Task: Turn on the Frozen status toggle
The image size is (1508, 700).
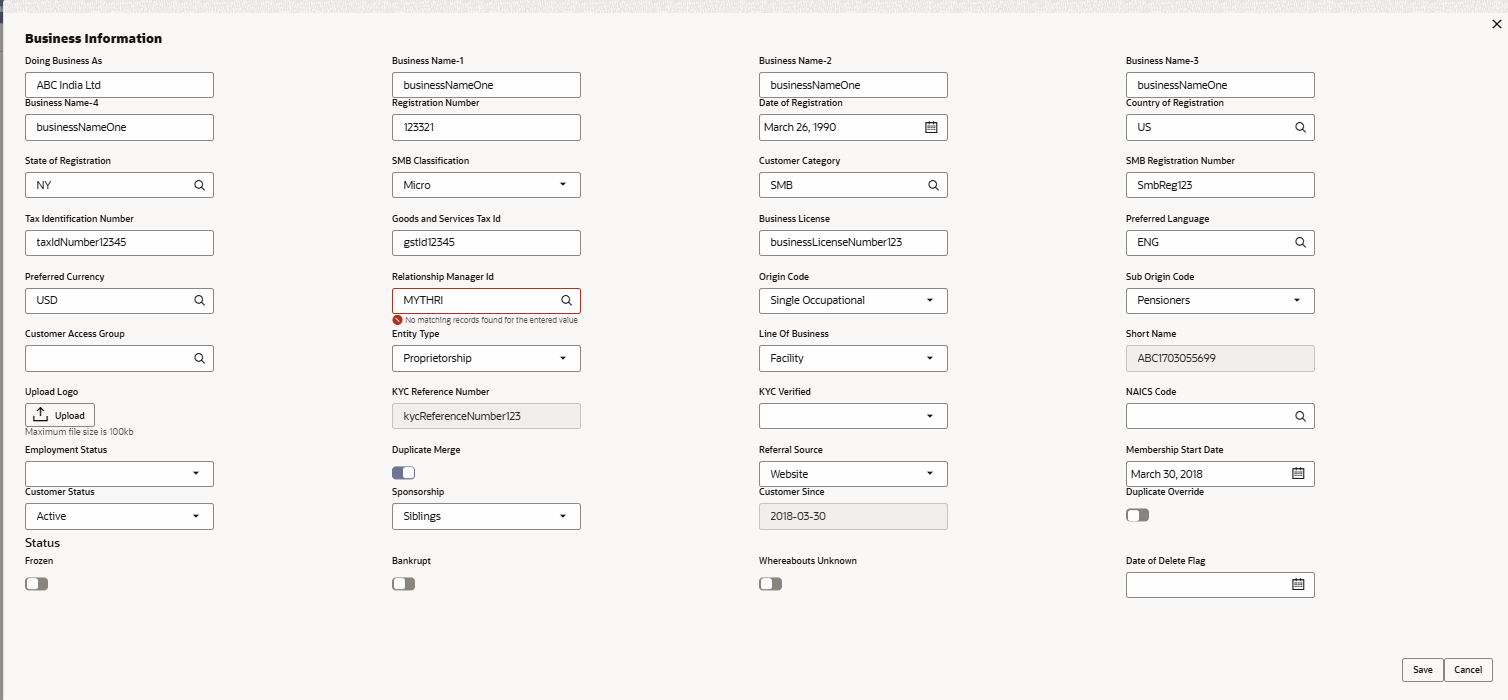Action: (36, 584)
